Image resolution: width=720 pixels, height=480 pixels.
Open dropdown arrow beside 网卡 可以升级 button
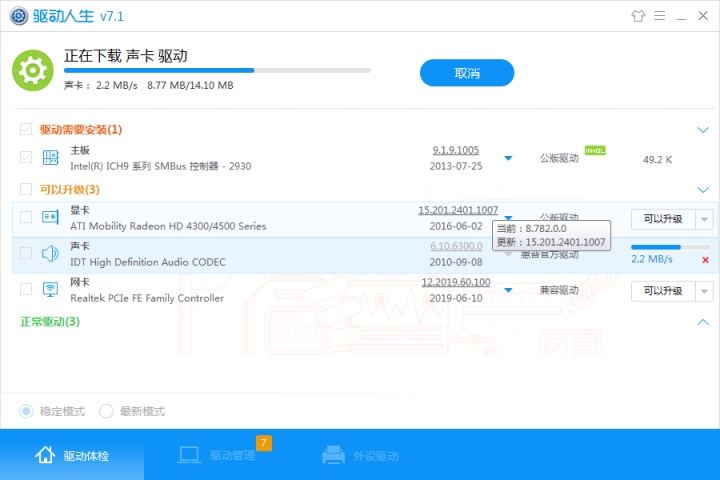[x=704, y=291]
